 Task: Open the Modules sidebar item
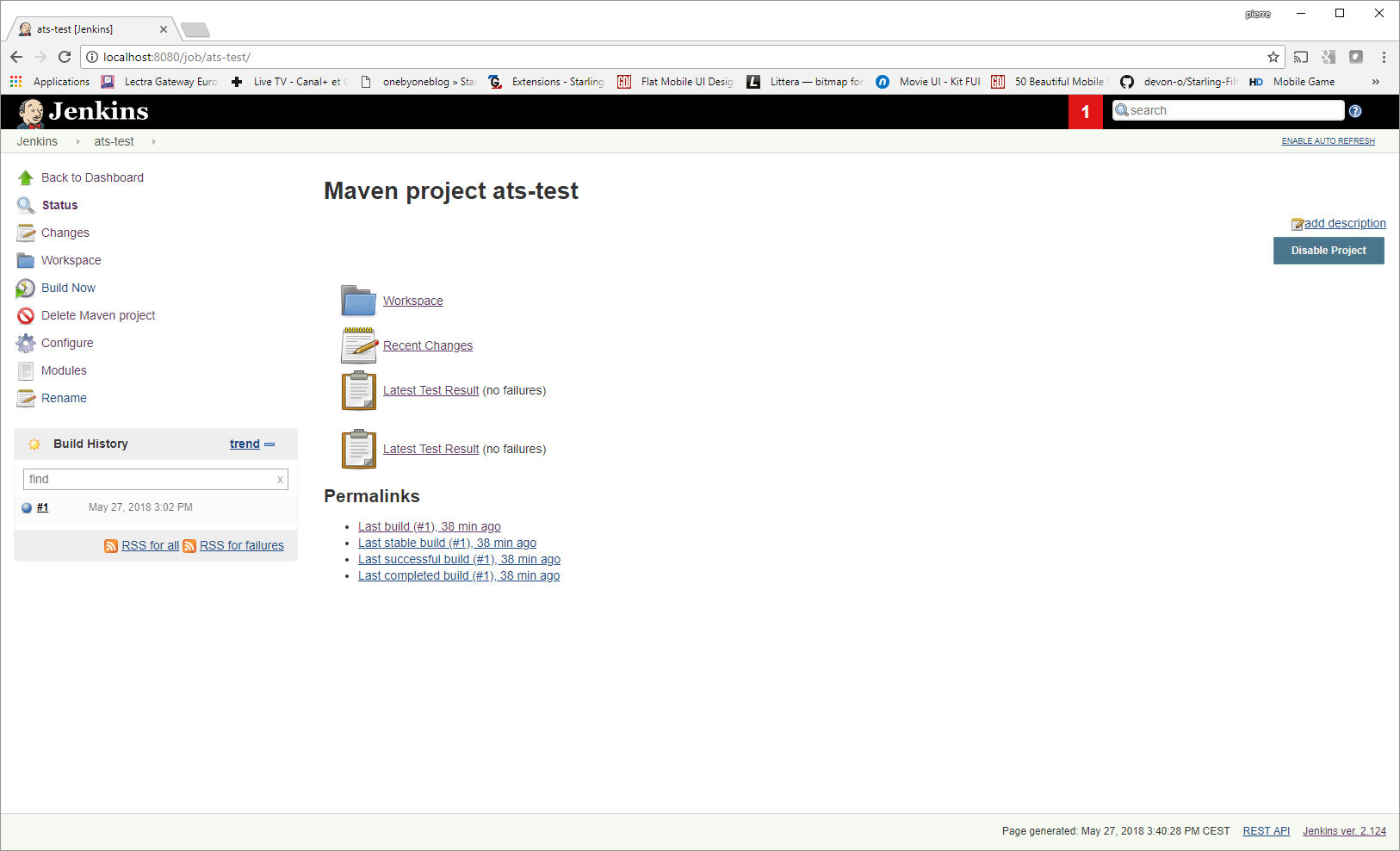click(x=64, y=370)
